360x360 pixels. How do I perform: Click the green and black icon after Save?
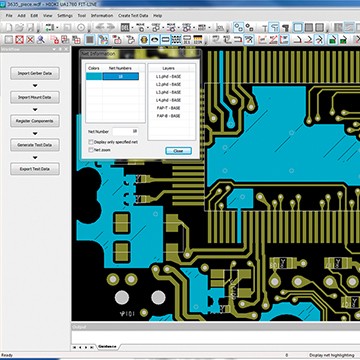(50, 27)
